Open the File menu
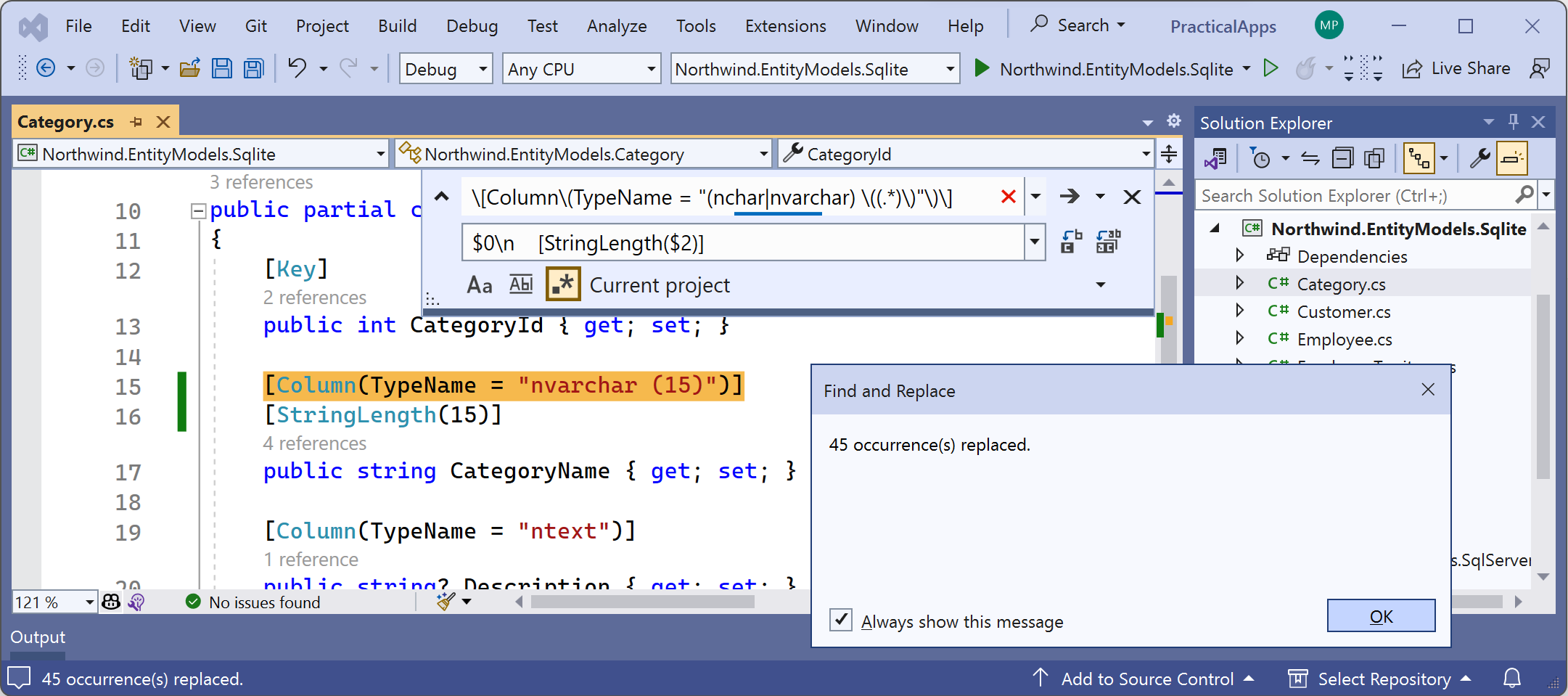1568x696 pixels. coord(78,26)
